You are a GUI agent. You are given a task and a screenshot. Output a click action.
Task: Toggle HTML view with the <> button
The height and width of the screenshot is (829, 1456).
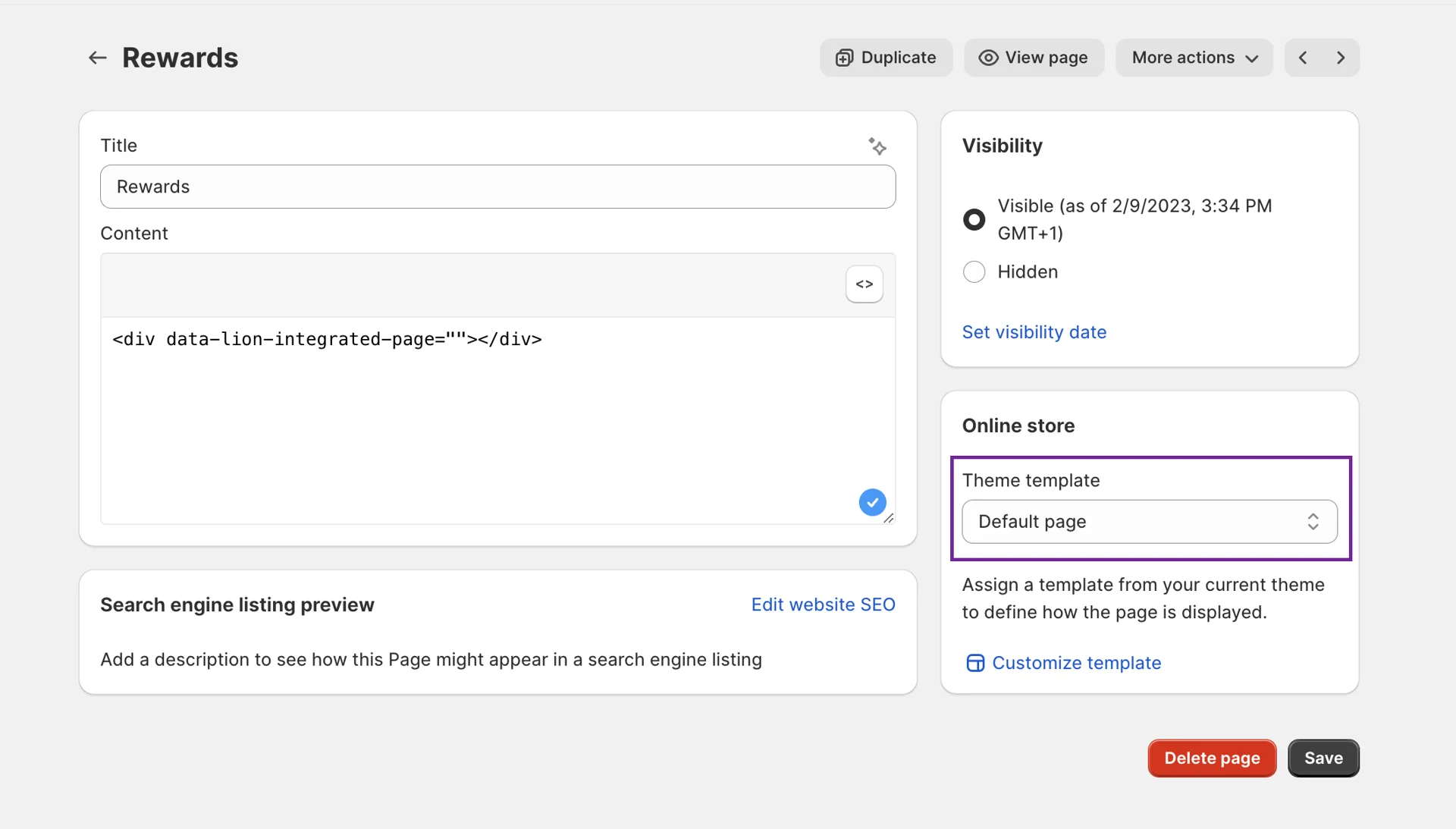pos(864,284)
